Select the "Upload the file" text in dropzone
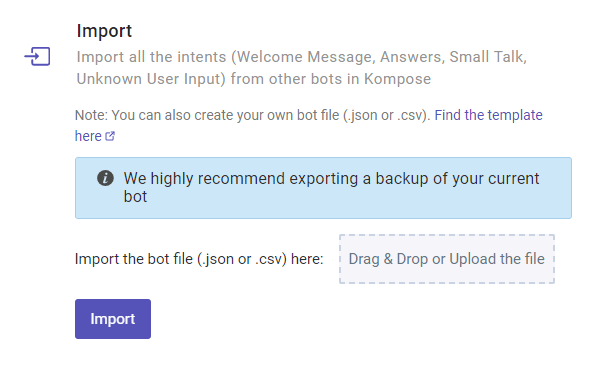 click(497, 259)
